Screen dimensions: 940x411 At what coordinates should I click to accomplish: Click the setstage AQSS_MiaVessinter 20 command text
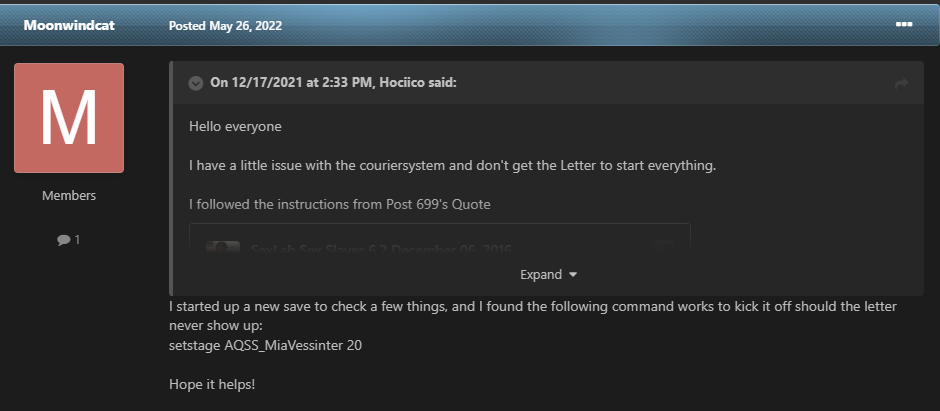[x=273, y=345]
